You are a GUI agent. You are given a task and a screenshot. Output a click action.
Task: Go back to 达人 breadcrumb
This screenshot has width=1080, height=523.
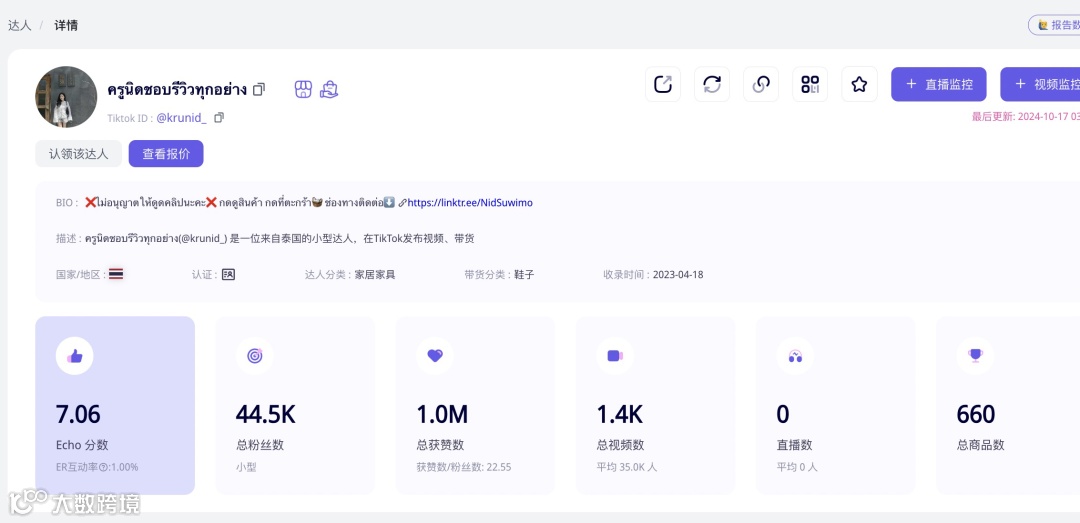pyautogui.click(x=19, y=25)
